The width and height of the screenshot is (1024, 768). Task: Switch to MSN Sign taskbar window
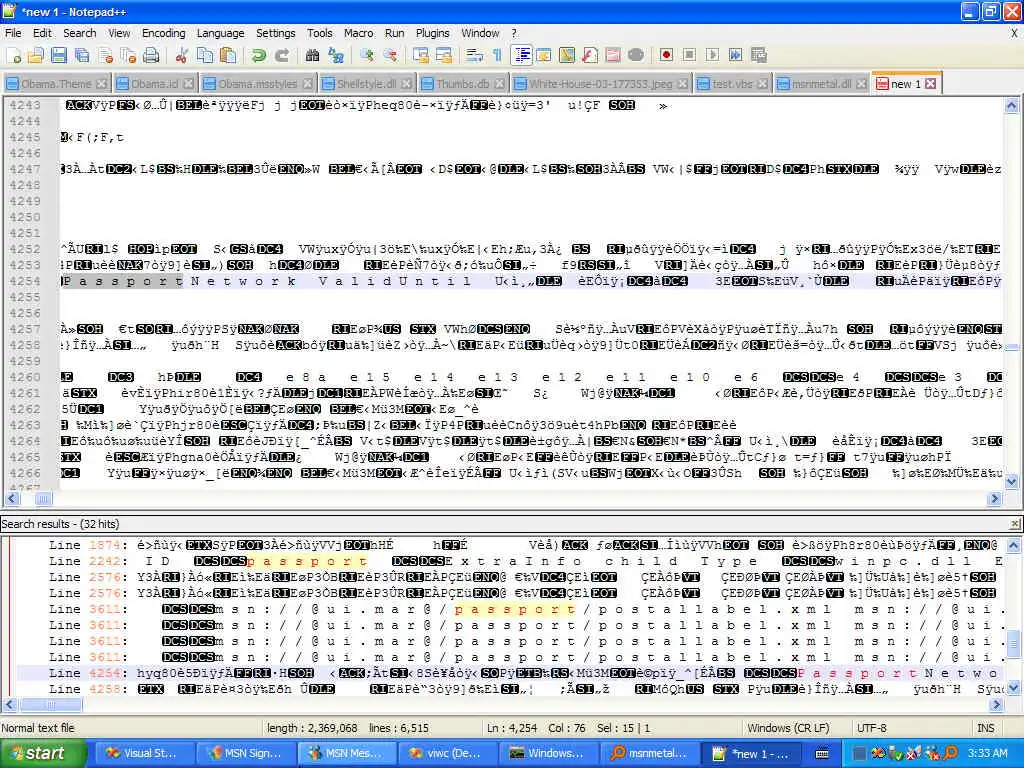tap(246, 753)
